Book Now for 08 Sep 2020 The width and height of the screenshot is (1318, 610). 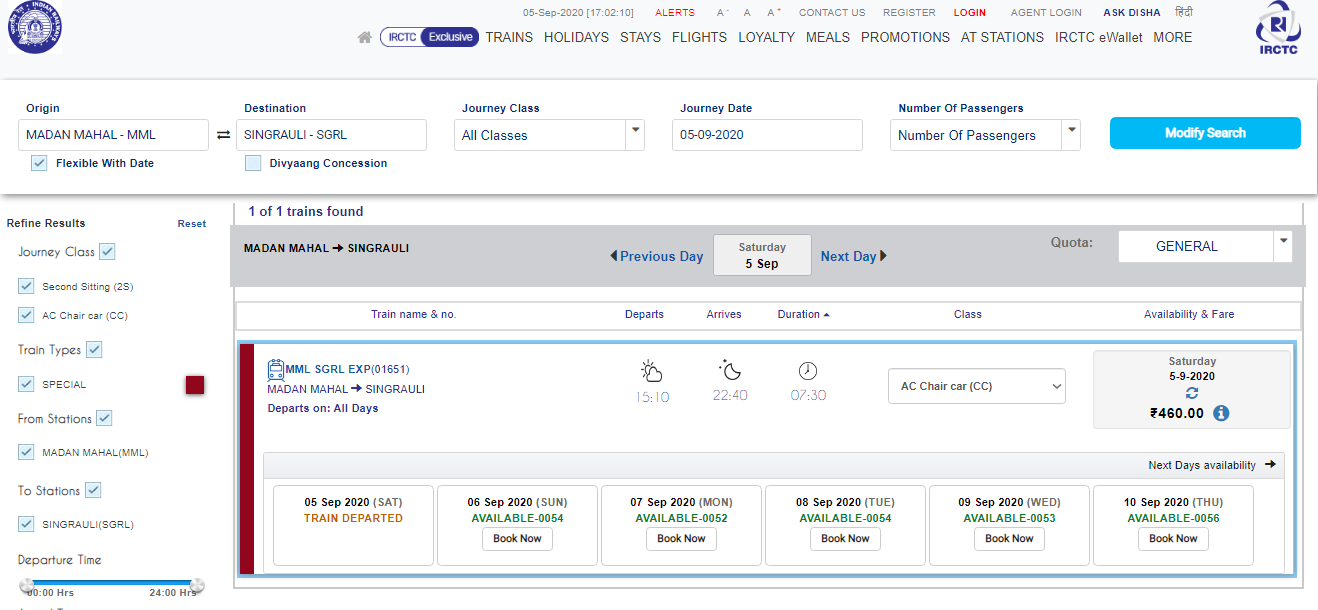(x=845, y=538)
